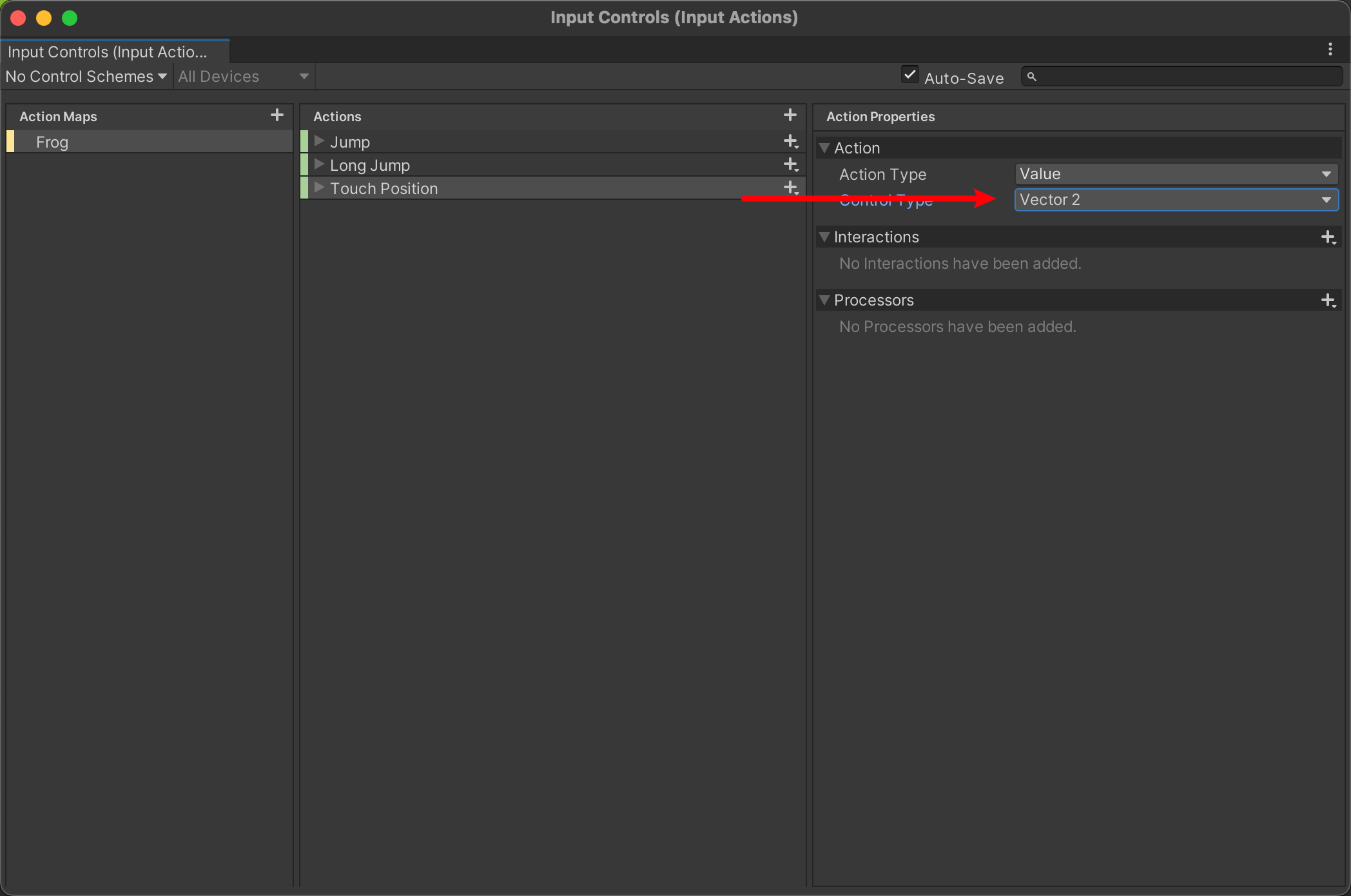Add binding to the Long Jump action

pos(791,164)
